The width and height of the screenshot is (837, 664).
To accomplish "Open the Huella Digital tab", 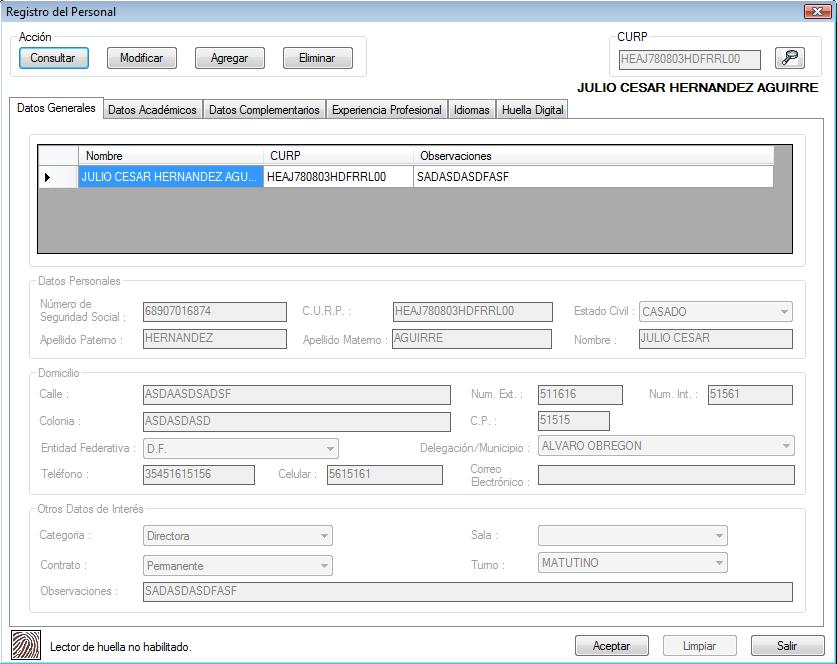I will click(x=533, y=110).
